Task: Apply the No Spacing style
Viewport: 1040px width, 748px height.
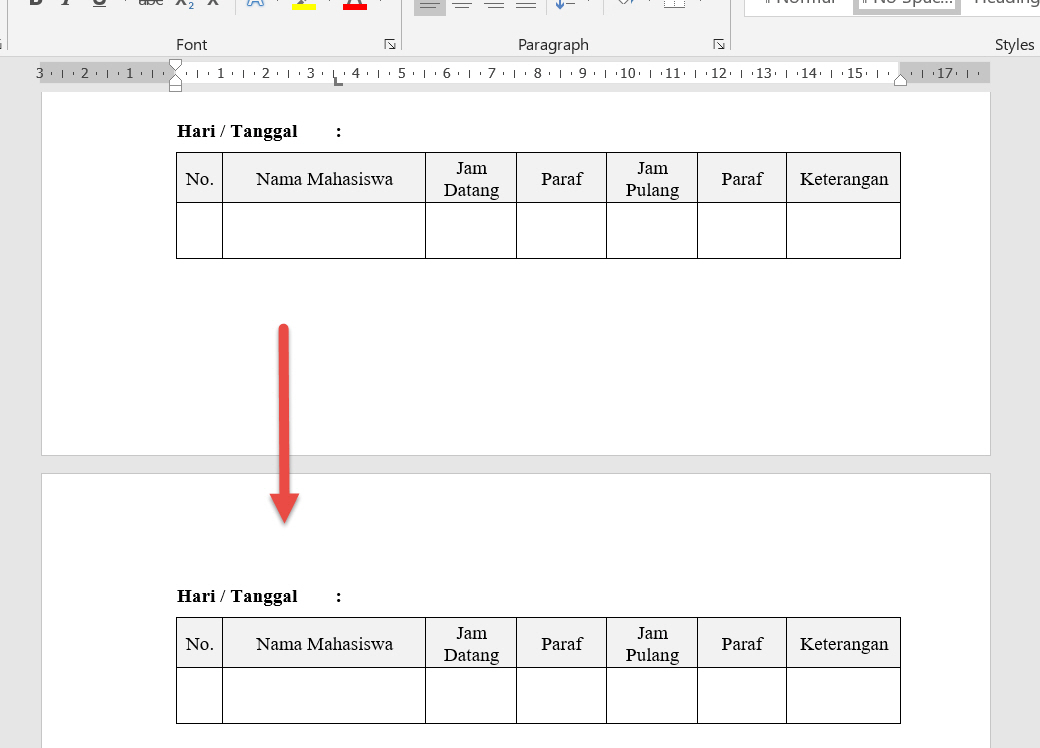Action: click(905, 3)
